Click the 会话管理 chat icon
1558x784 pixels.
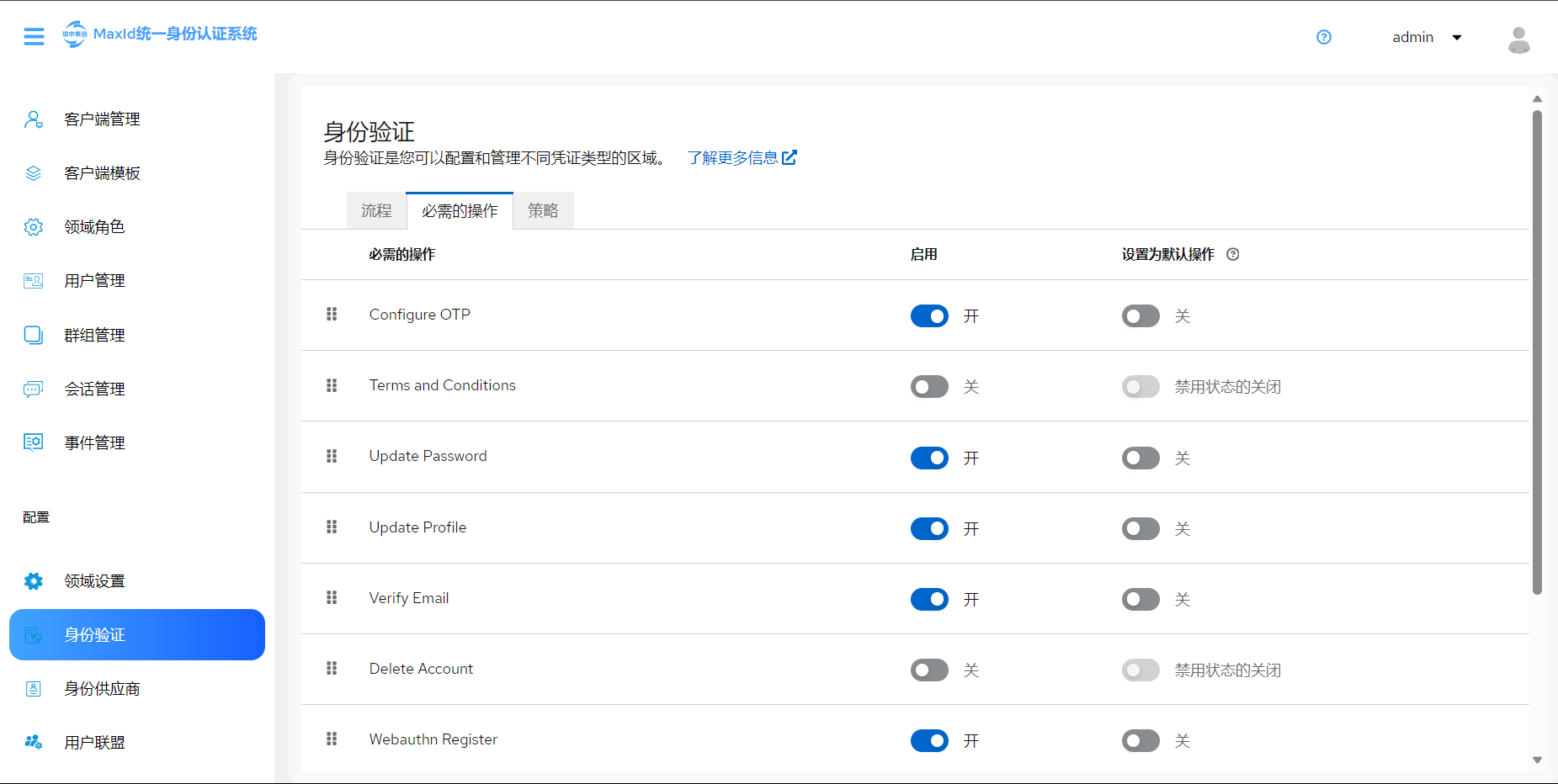point(34,389)
